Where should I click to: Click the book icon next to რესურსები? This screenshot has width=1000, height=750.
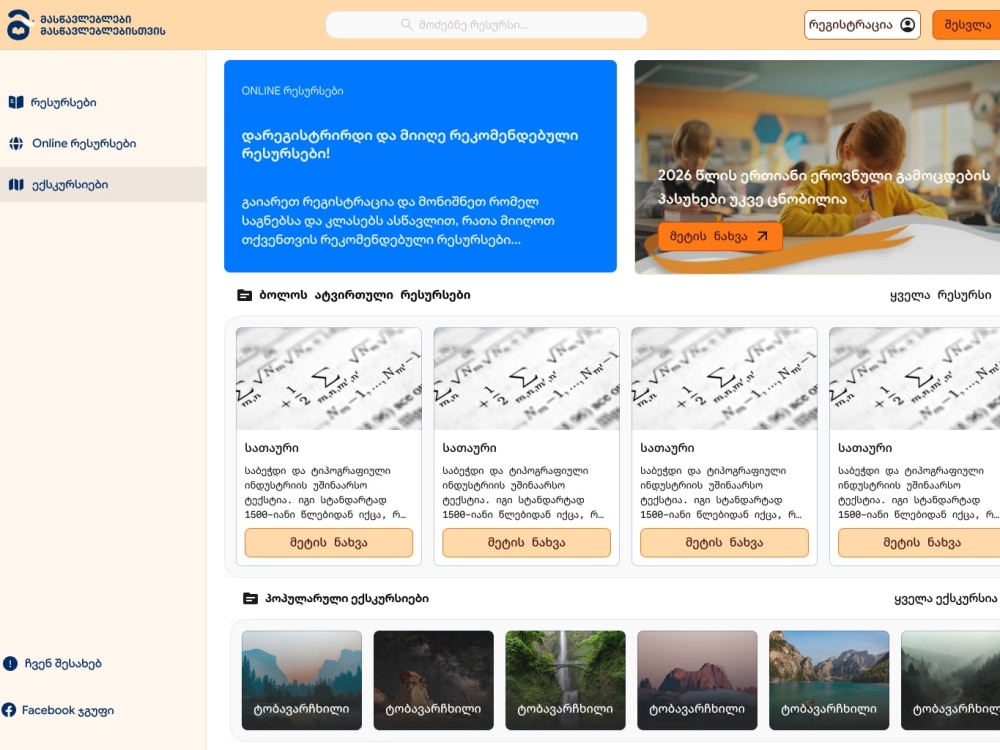pyautogui.click(x=16, y=102)
